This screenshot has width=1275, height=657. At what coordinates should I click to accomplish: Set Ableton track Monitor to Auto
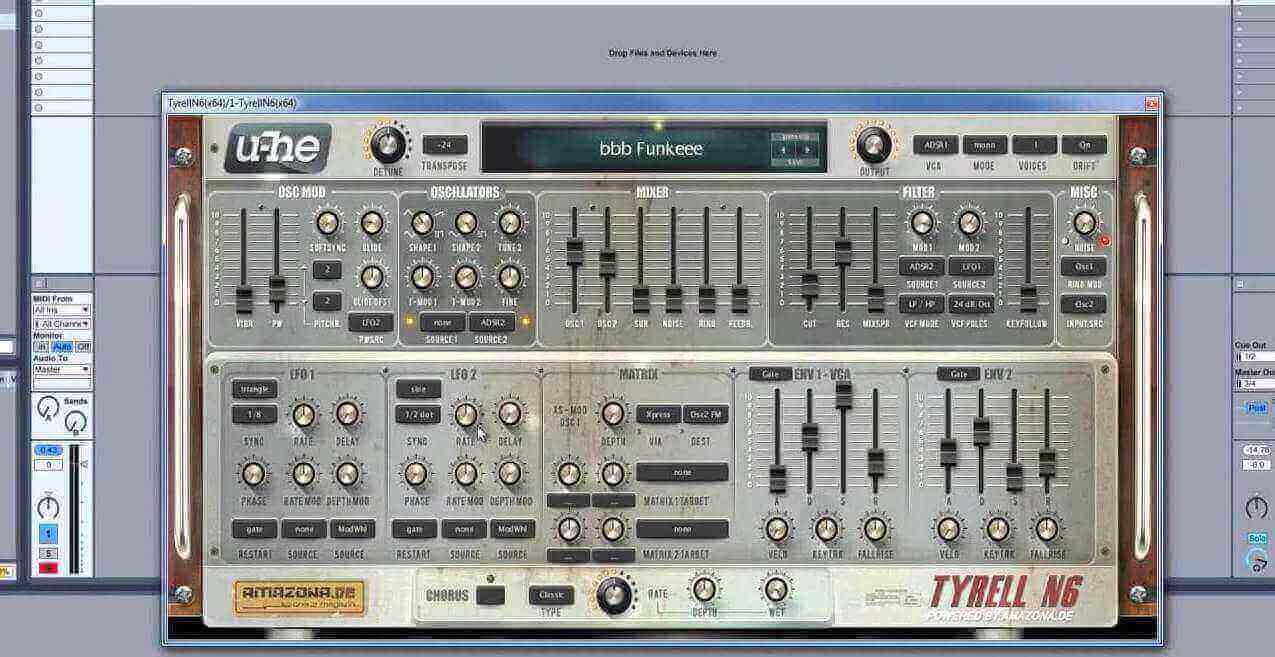point(62,346)
